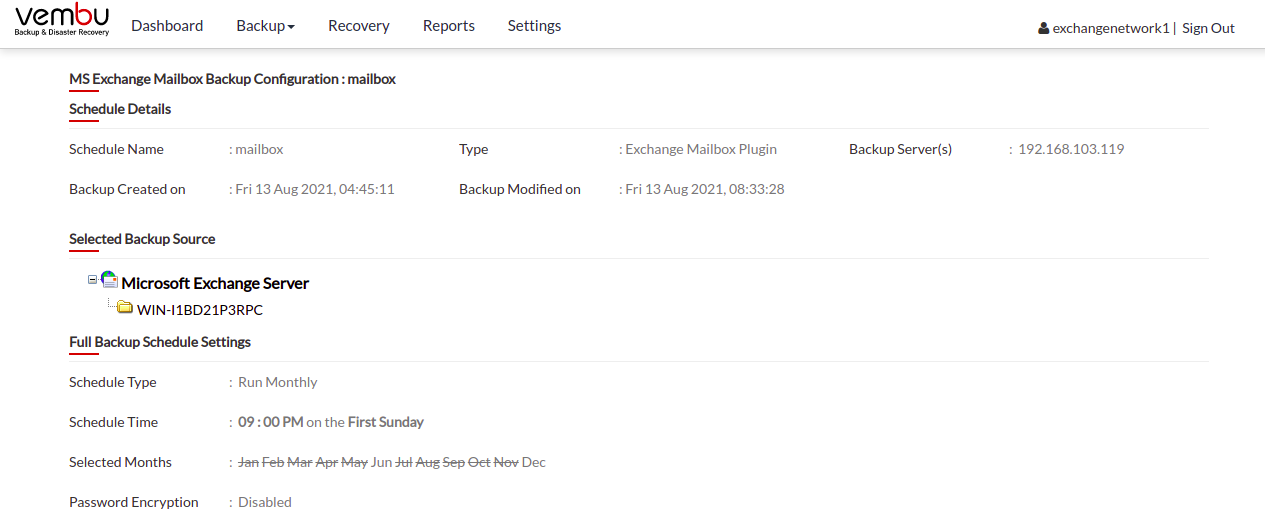Click the Jun month in Selected Months
This screenshot has width=1265, height=530.
pyautogui.click(x=381, y=462)
